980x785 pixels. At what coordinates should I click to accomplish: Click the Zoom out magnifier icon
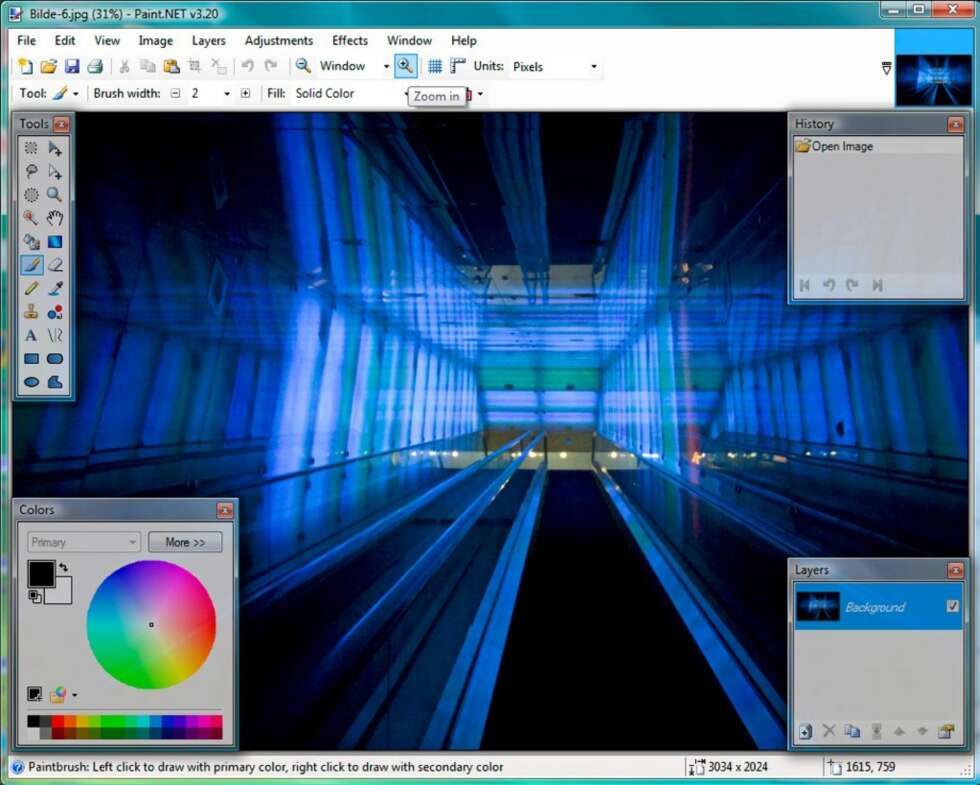pos(303,66)
